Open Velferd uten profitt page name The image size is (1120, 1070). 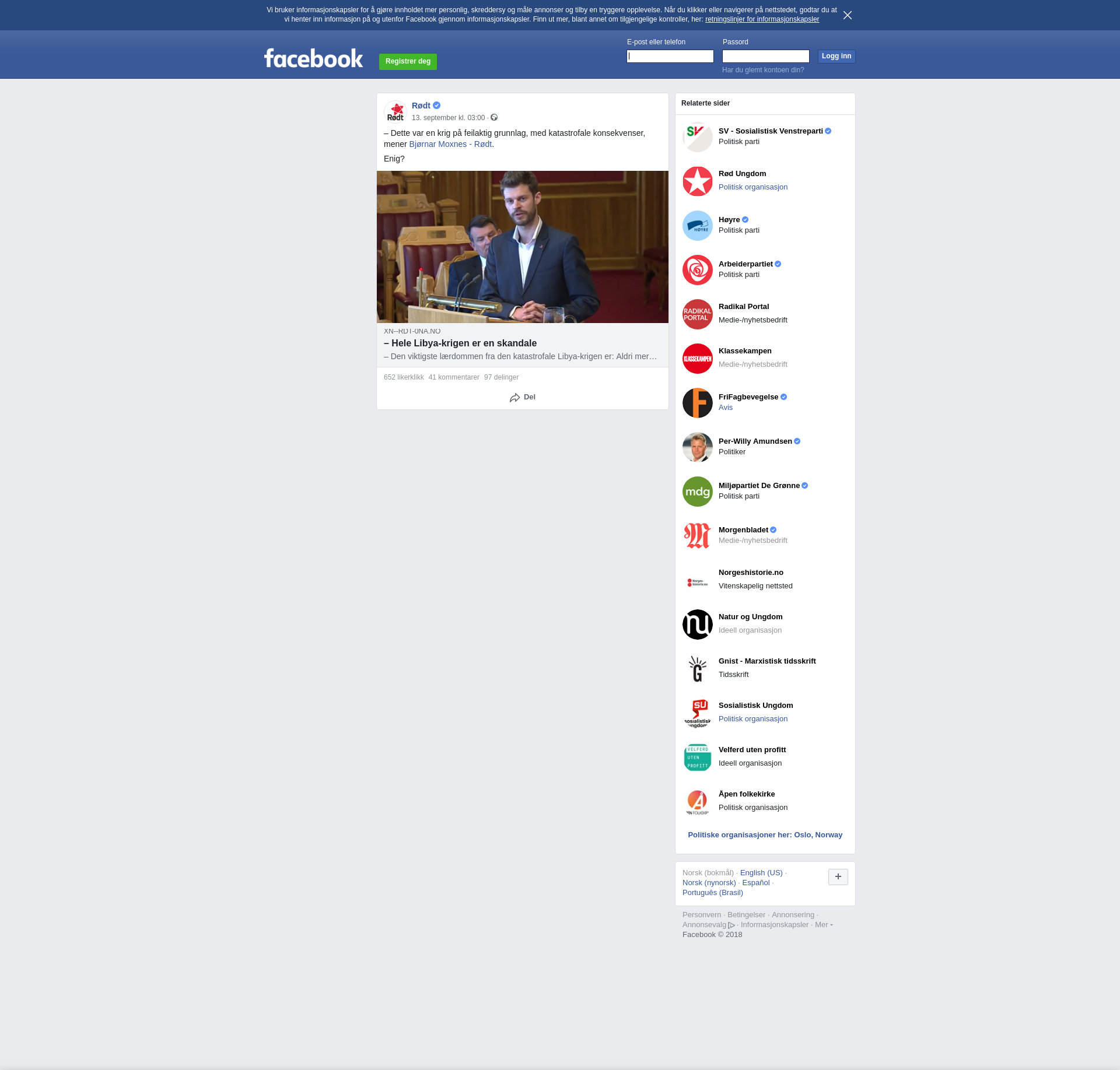pyautogui.click(x=752, y=750)
